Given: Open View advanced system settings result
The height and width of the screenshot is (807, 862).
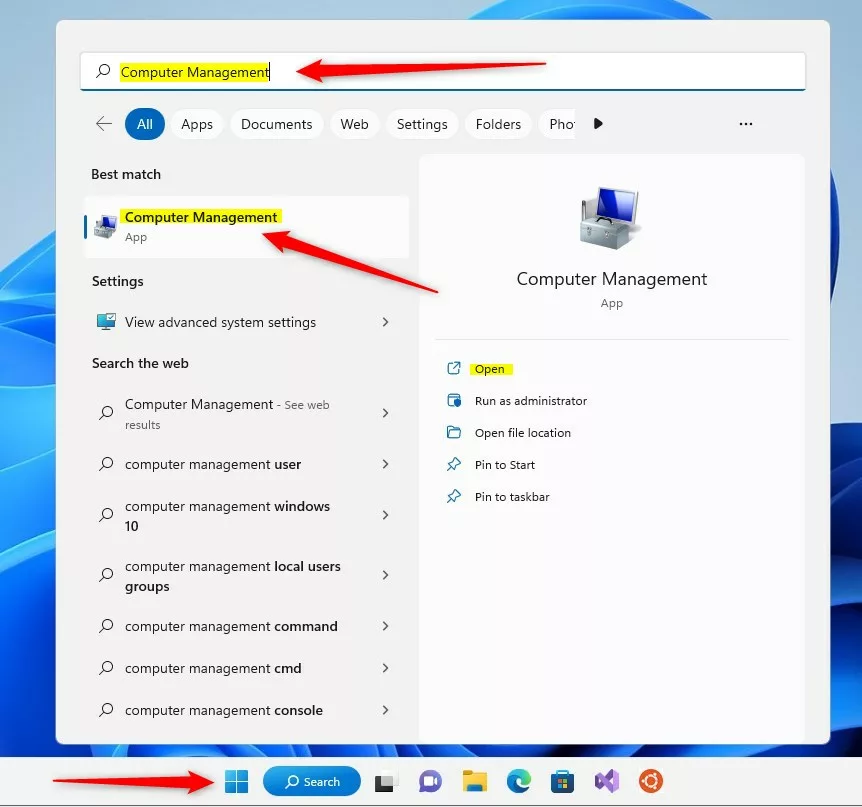Looking at the screenshot, I should click(246, 322).
